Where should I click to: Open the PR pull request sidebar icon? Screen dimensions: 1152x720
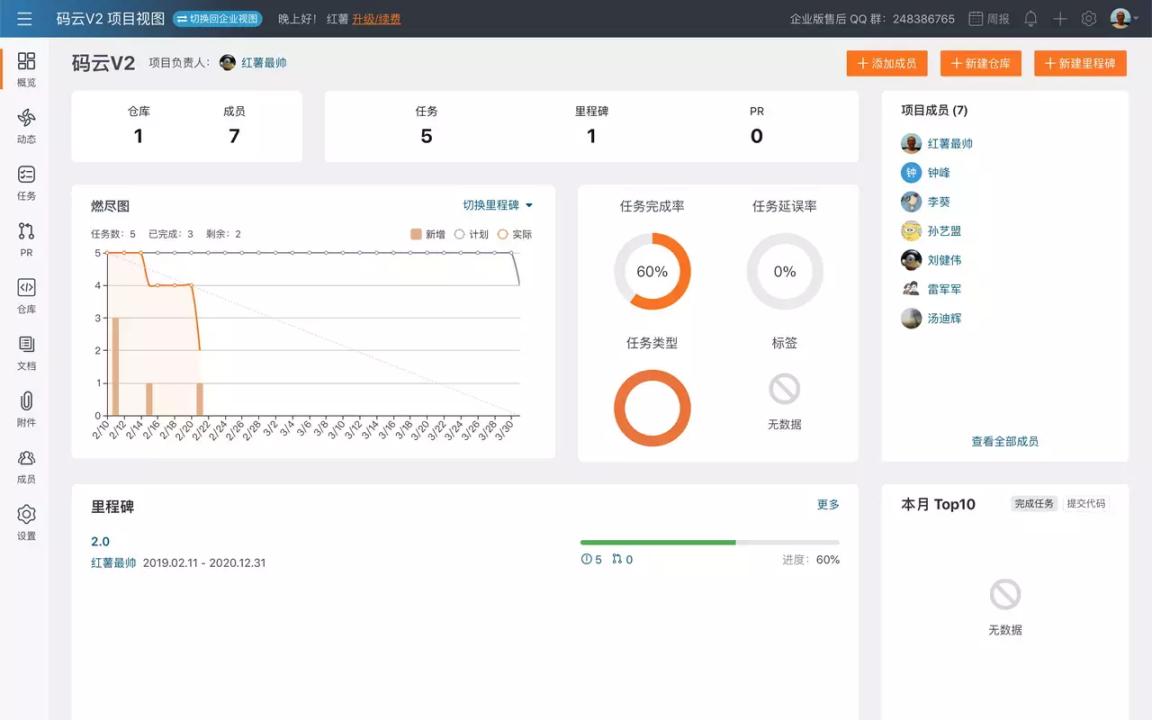26,240
